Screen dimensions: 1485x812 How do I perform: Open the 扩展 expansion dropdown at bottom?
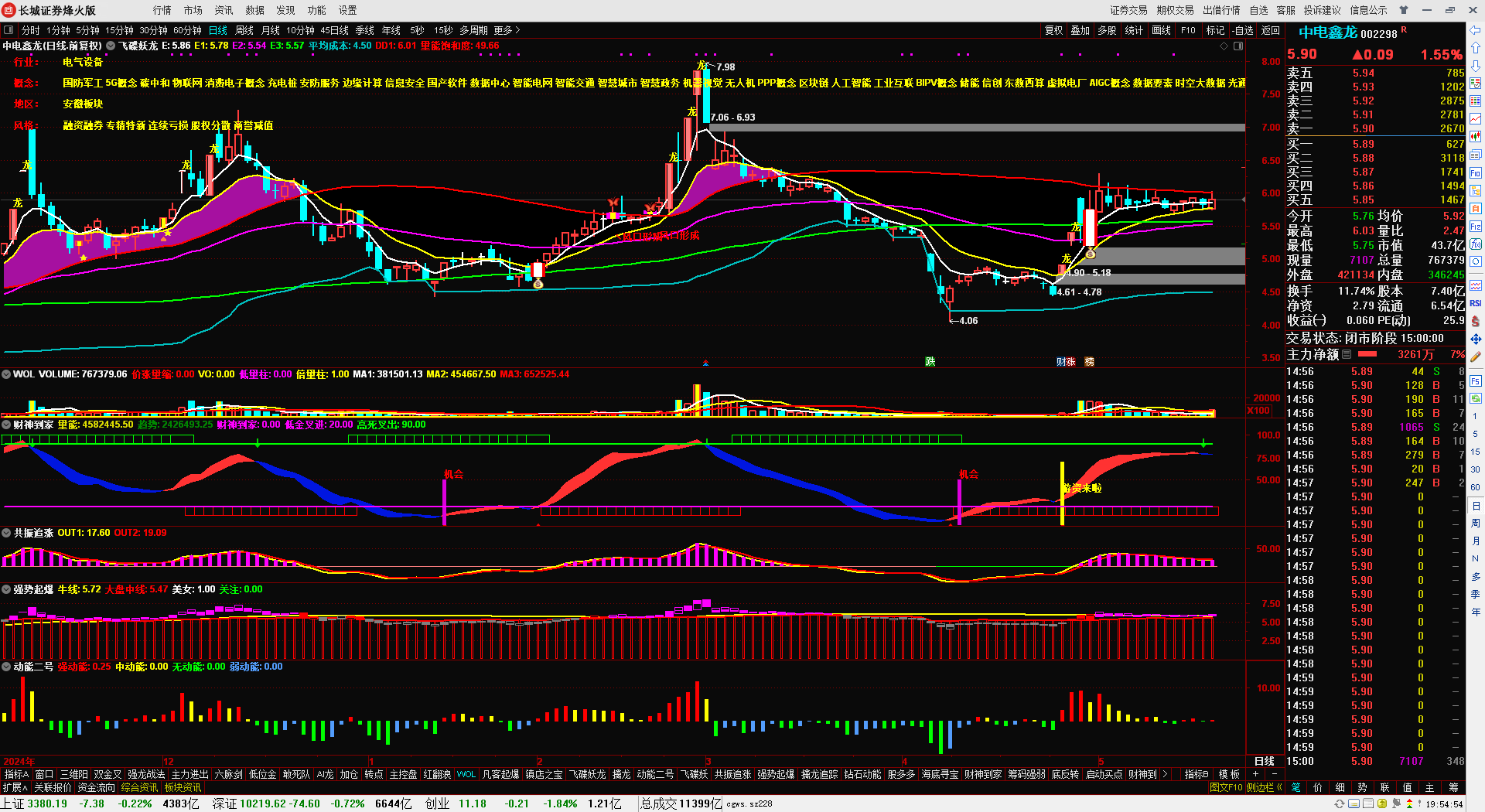pos(15,787)
